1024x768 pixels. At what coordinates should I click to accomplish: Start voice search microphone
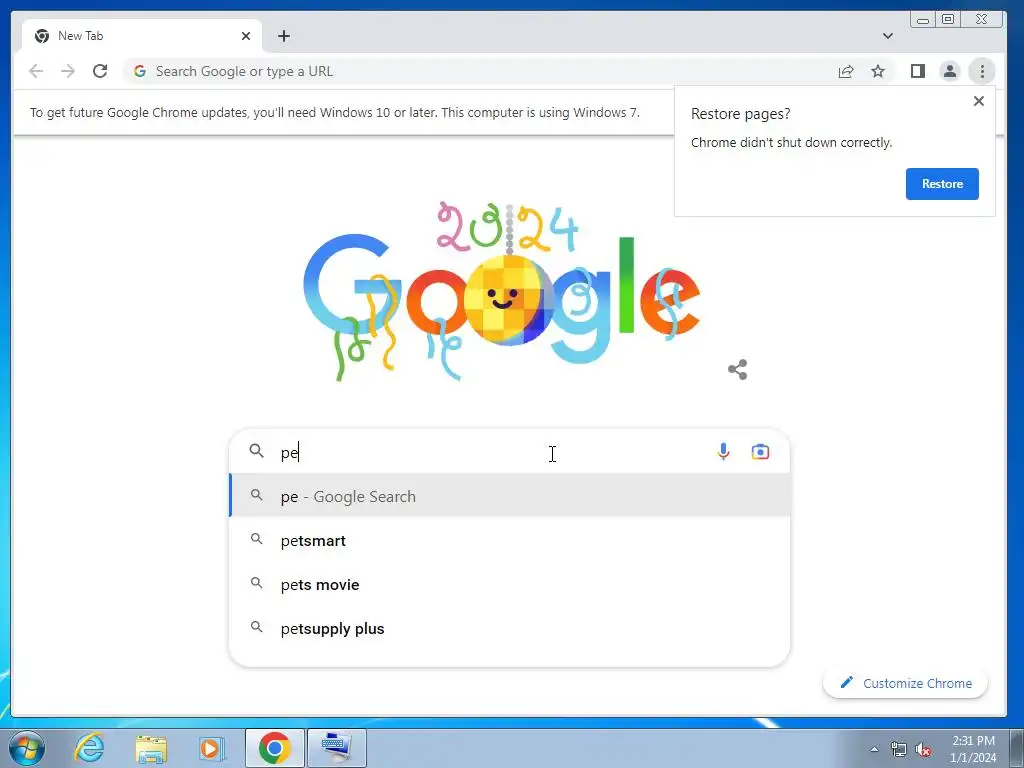coord(723,452)
